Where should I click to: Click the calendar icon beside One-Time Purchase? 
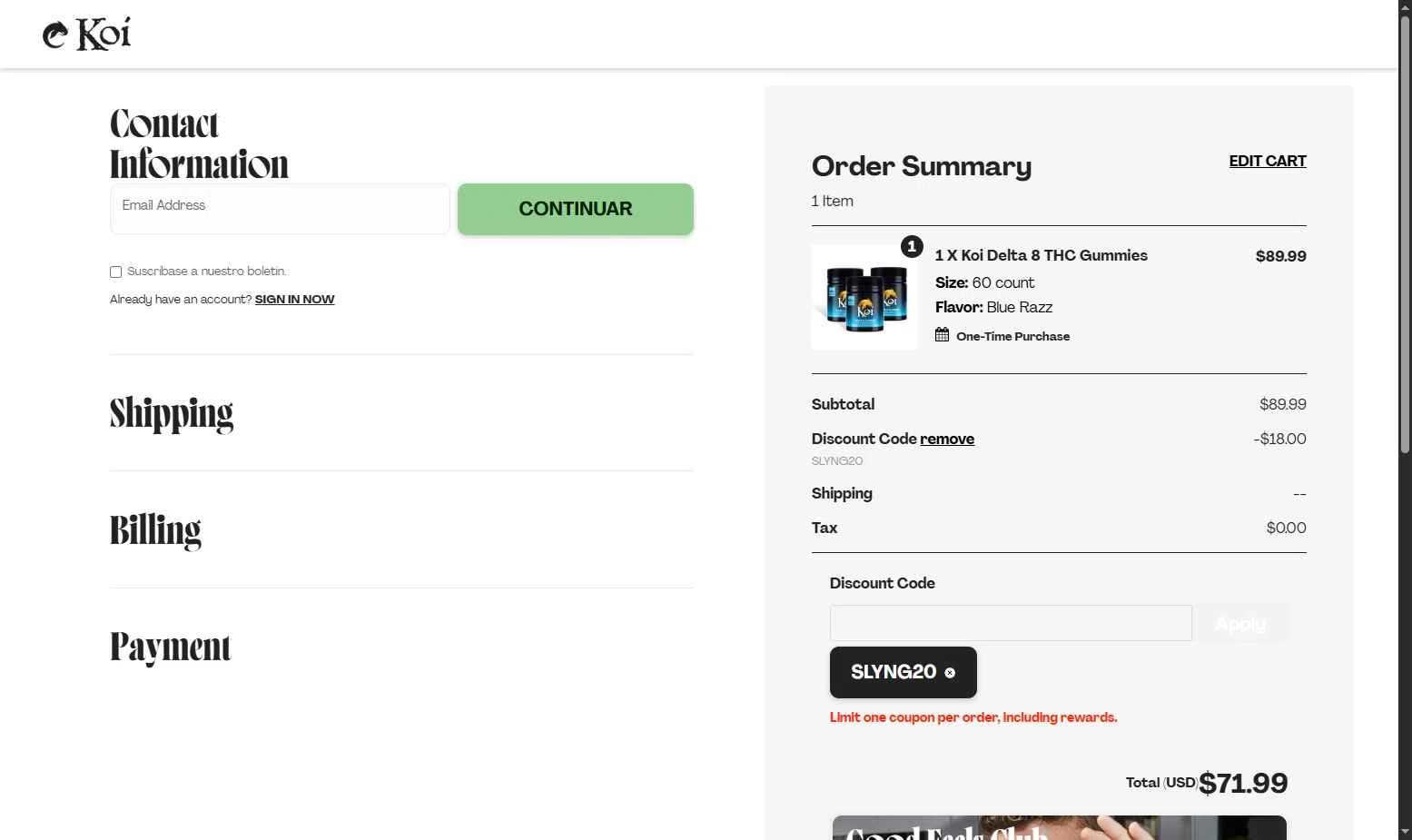[942, 335]
